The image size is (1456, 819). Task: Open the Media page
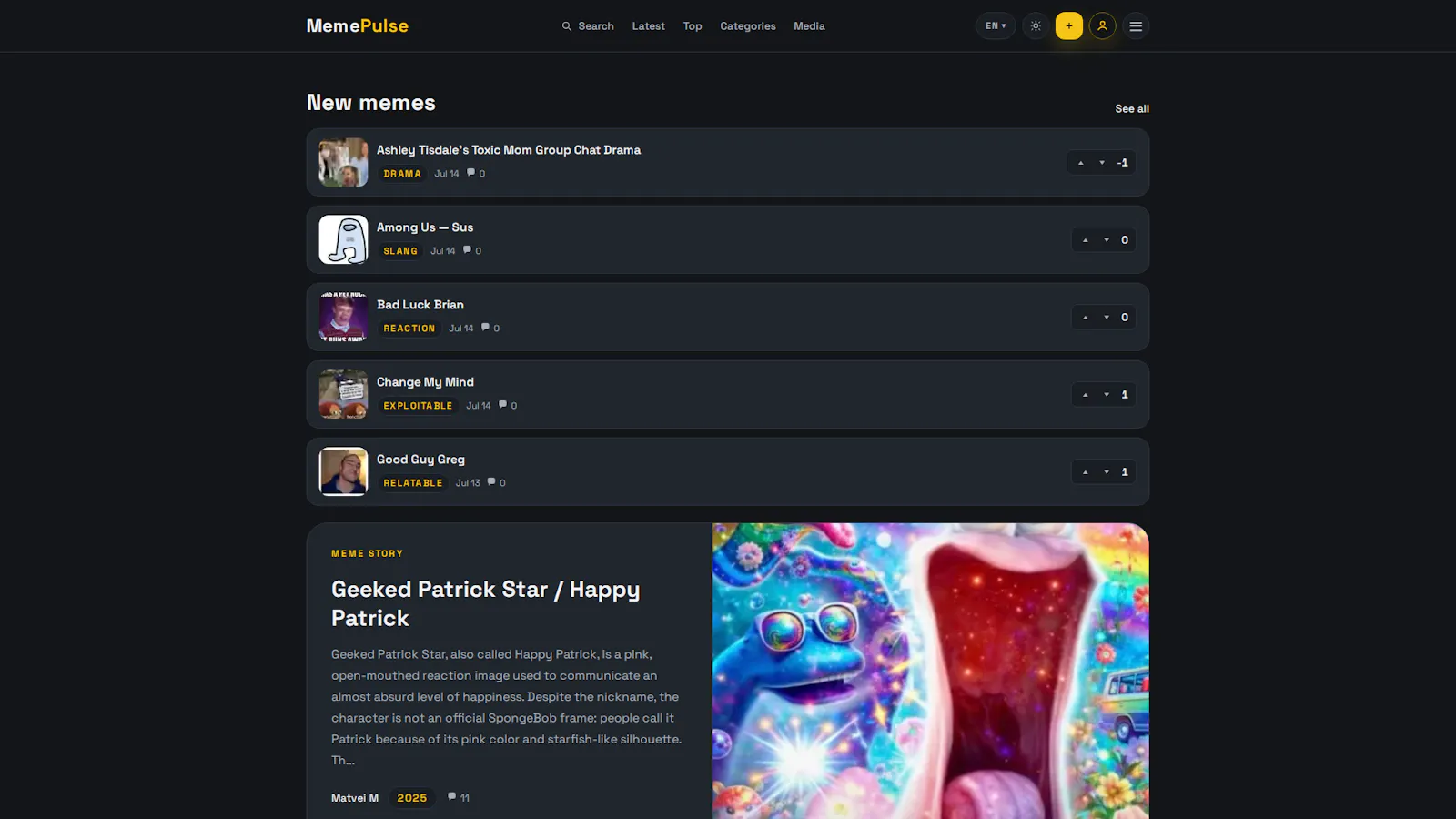click(x=809, y=26)
